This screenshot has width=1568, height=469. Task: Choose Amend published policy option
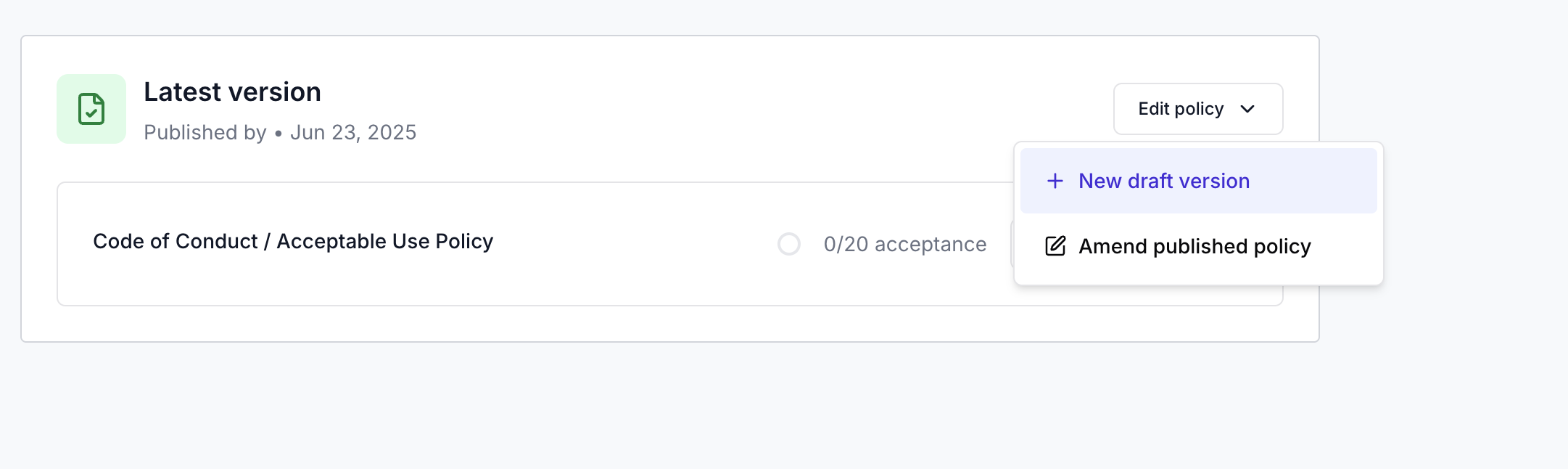[1198, 246]
